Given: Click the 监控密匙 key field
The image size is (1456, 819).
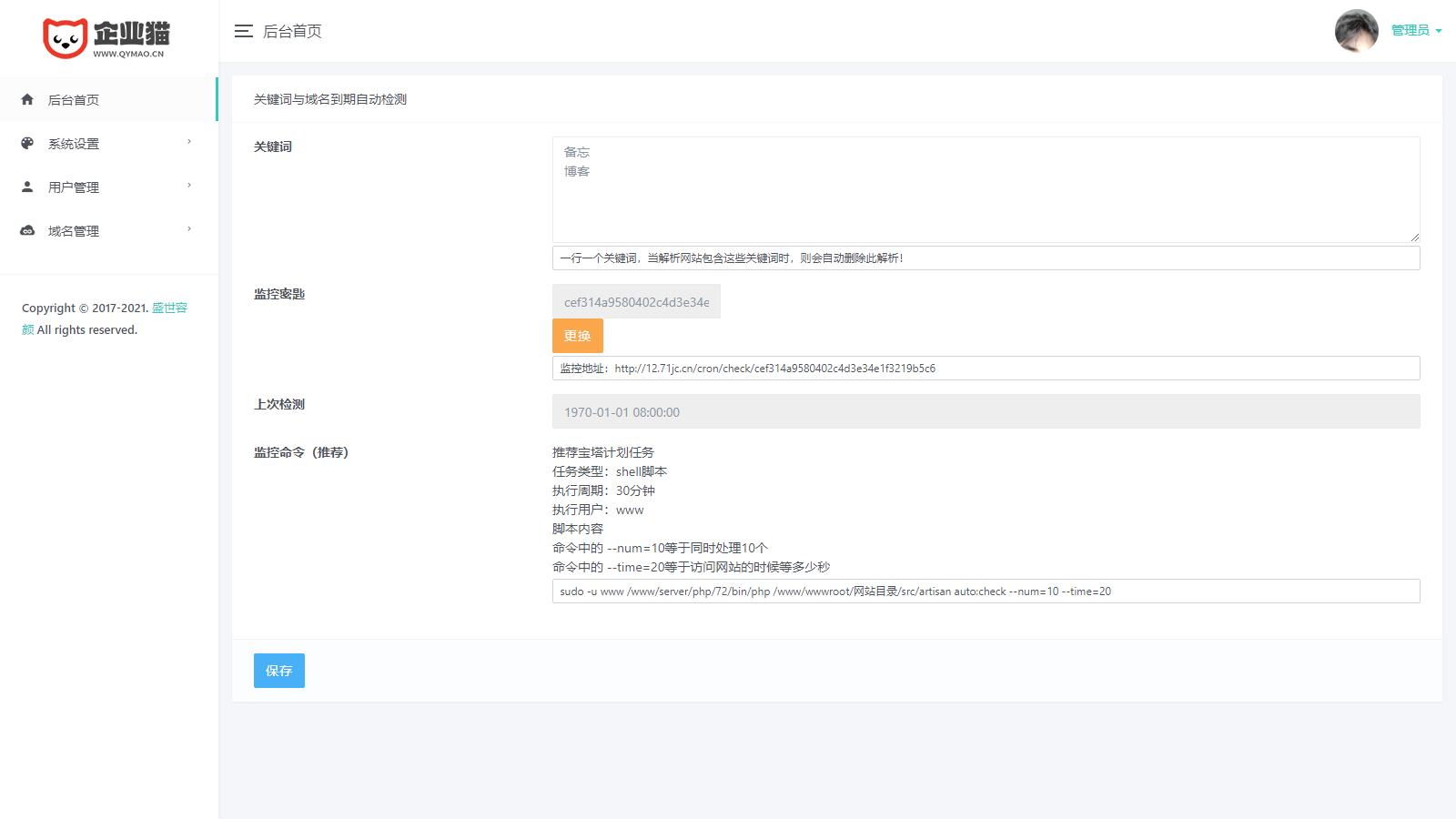Looking at the screenshot, I should 636,302.
